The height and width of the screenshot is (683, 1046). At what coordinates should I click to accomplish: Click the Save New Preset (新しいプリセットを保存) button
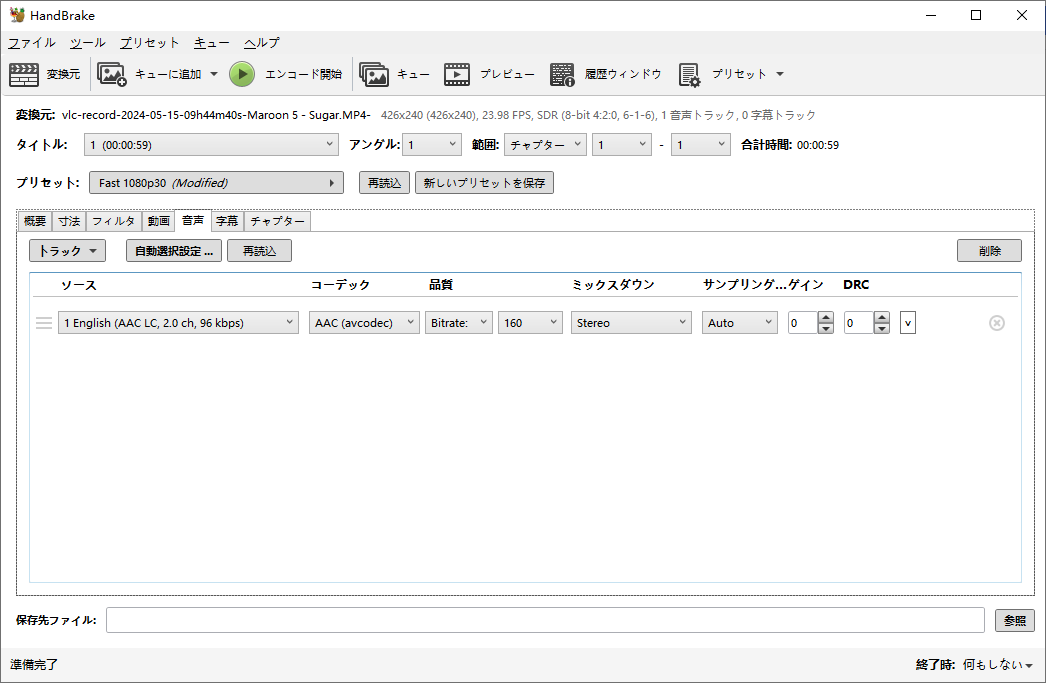484,183
